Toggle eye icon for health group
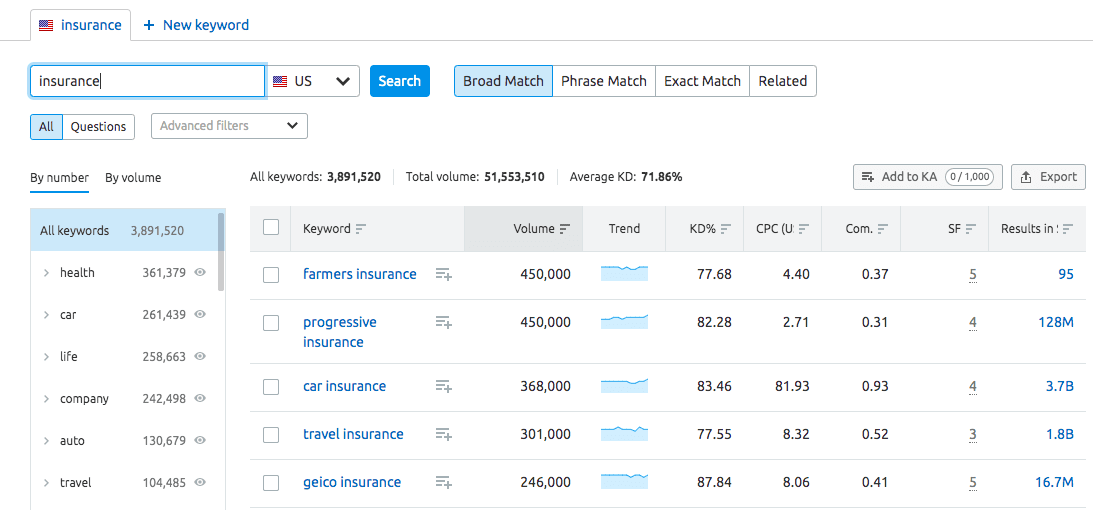Screen dimensions: 1093x510 200,273
